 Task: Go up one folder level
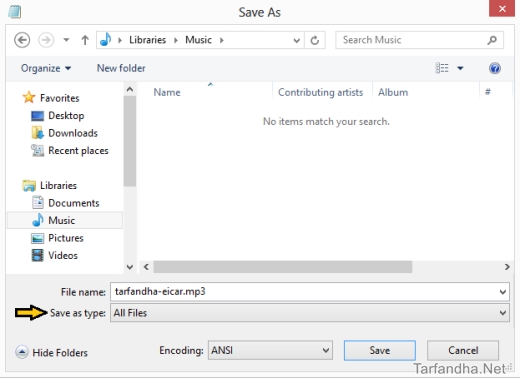[x=85, y=40]
